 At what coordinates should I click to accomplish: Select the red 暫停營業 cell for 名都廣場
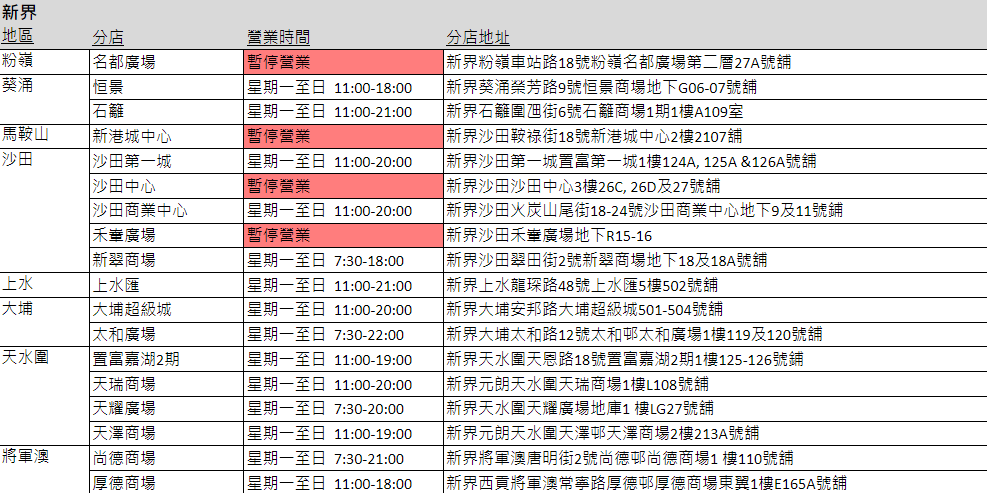343,62
